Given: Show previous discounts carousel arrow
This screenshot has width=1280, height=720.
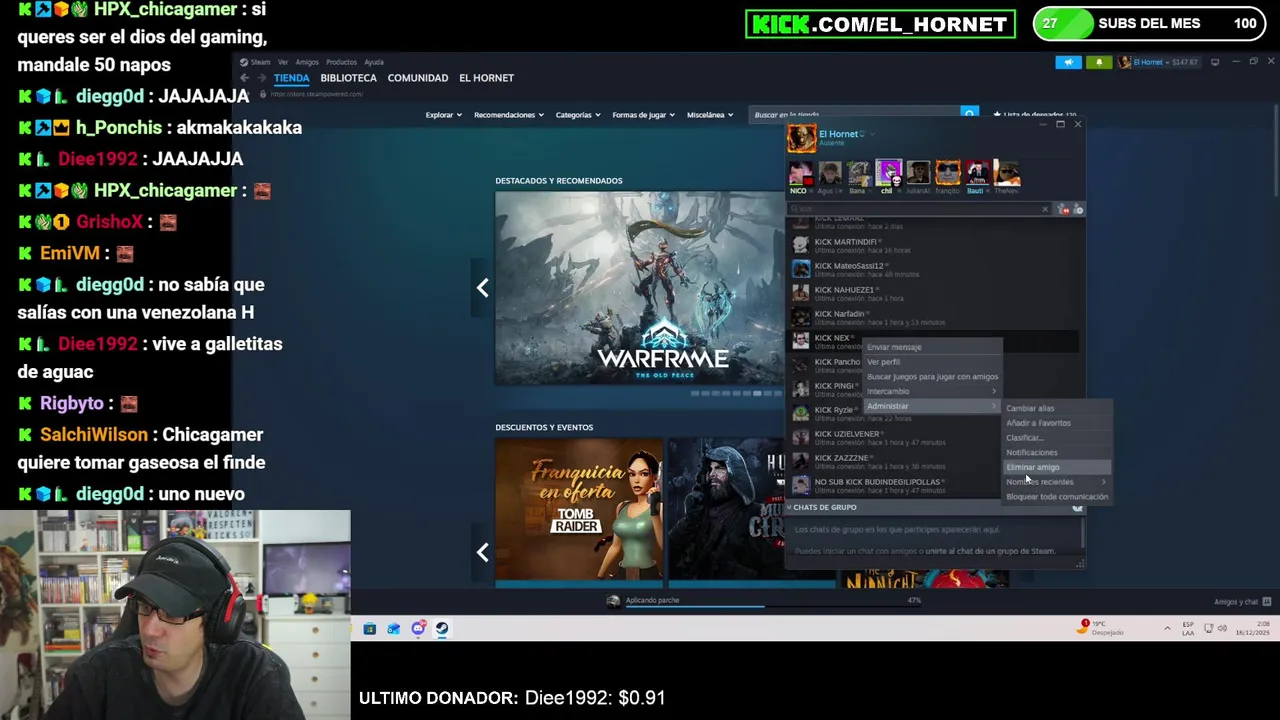Looking at the screenshot, I should (482, 552).
